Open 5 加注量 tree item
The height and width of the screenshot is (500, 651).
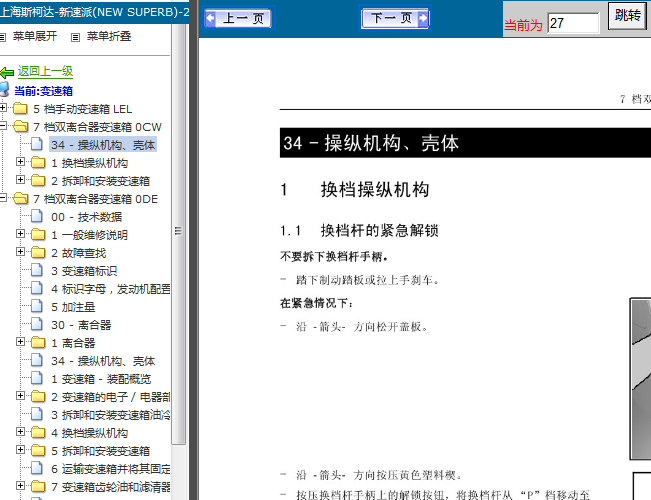(x=73, y=307)
